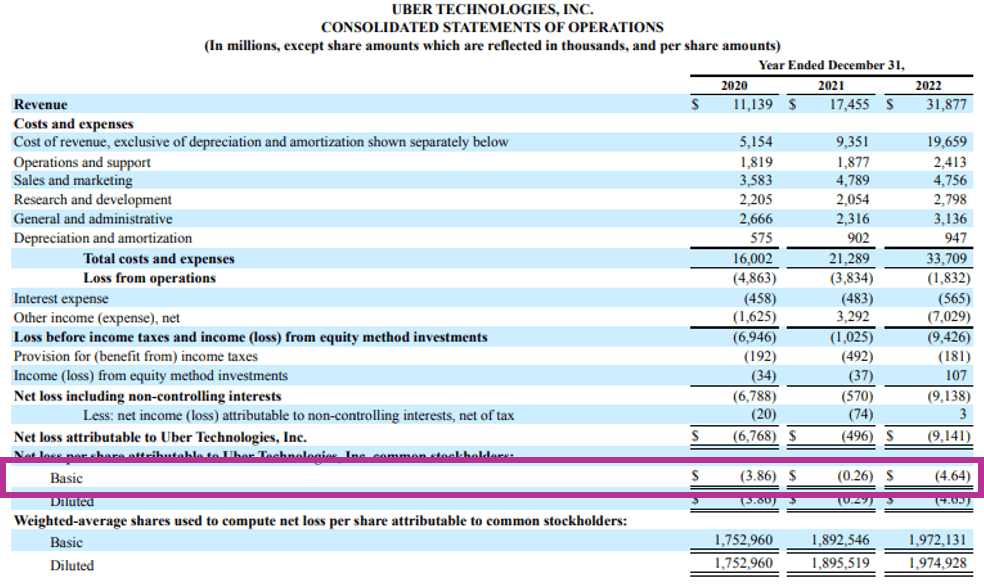Select Provision for income taxes label
Screen dimensions: 984x587
(136, 356)
